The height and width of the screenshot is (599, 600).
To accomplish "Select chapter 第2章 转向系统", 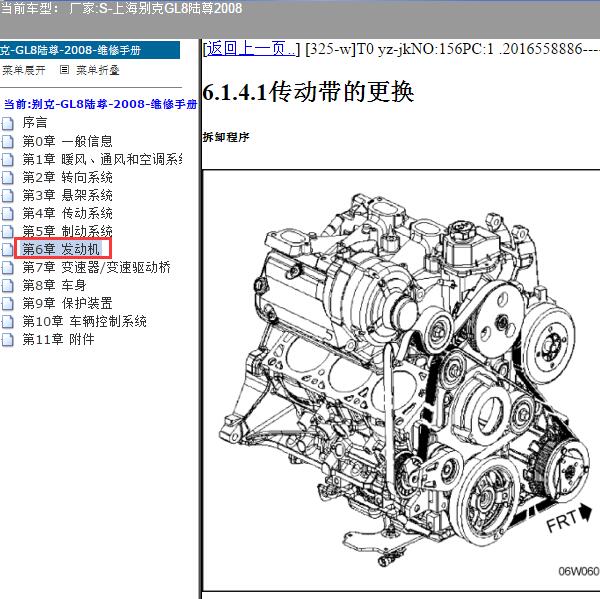I will pyautogui.click(x=67, y=177).
